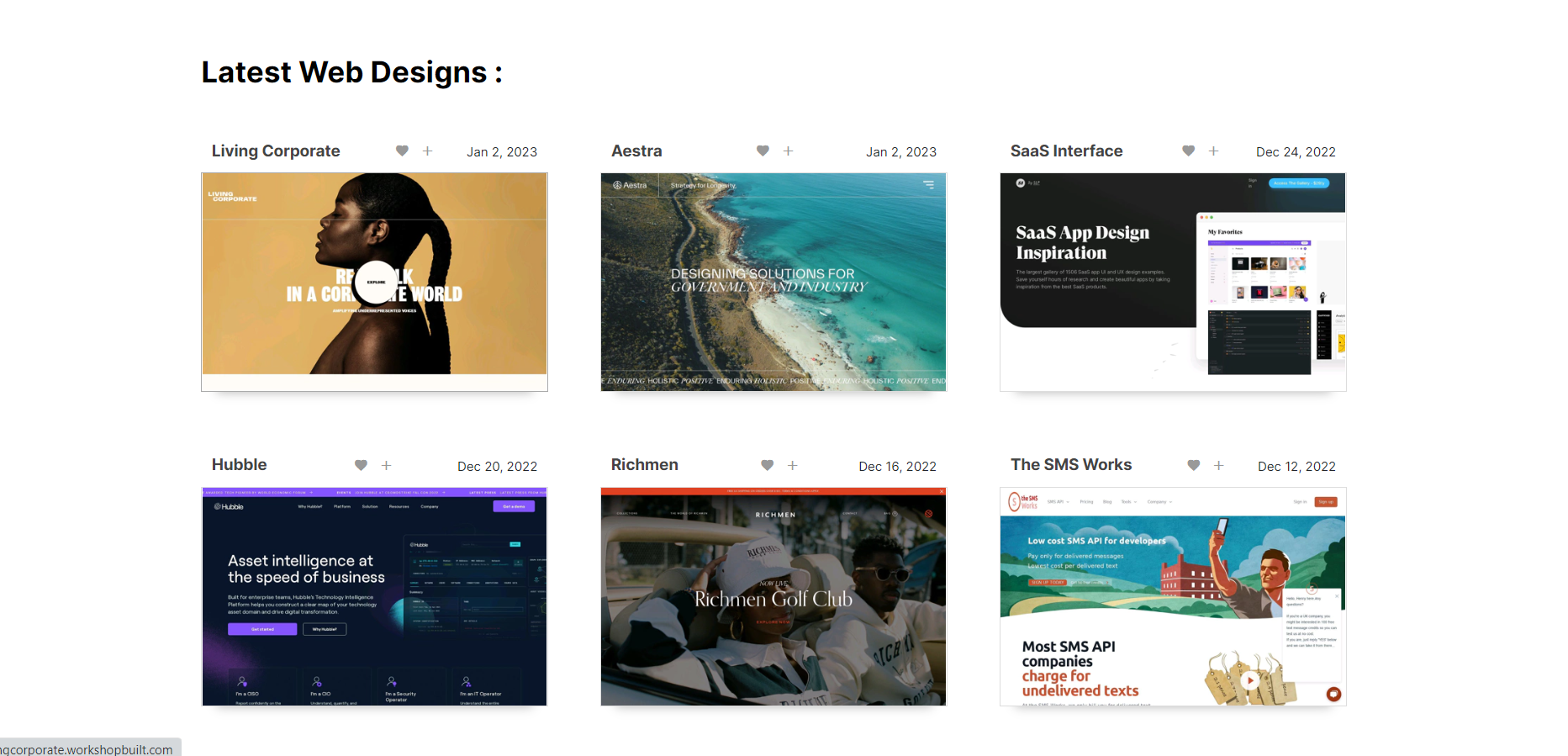
Task: Add Living Corporate to collection with plus icon
Action: click(x=427, y=151)
